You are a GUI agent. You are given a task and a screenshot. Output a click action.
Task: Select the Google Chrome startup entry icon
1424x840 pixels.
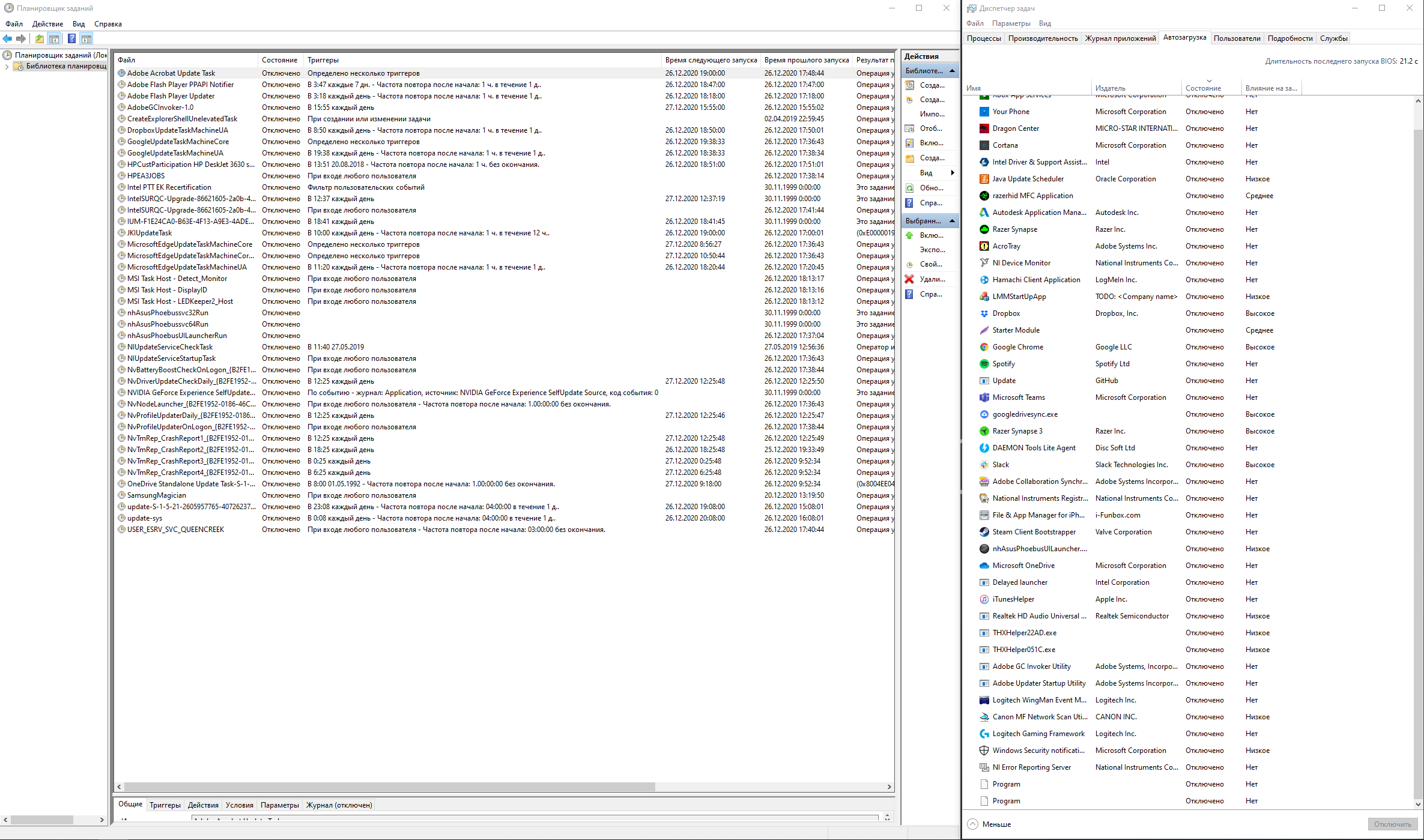[x=984, y=347]
